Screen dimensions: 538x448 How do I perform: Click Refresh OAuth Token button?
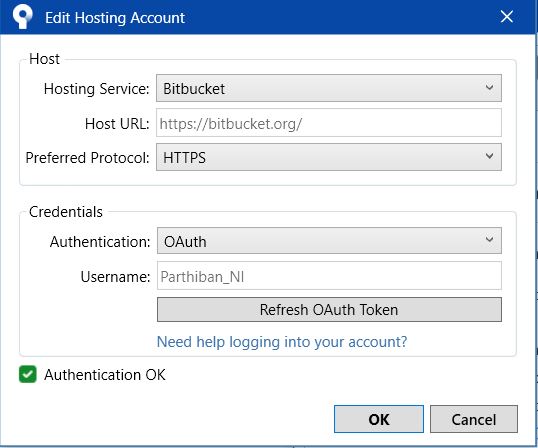329,309
